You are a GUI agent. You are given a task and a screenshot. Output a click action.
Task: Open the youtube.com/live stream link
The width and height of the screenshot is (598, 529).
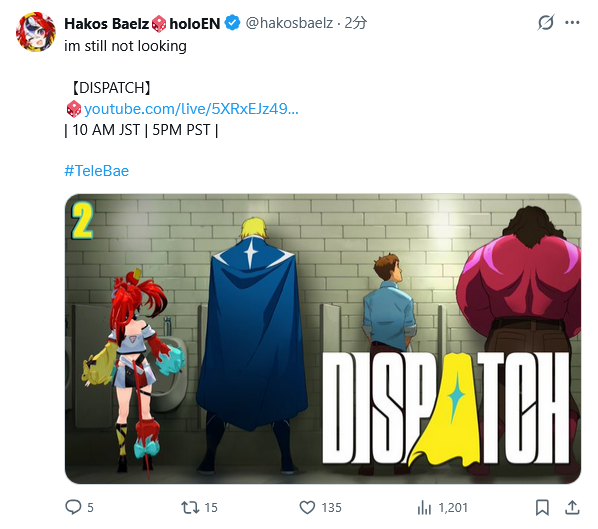coord(191,109)
